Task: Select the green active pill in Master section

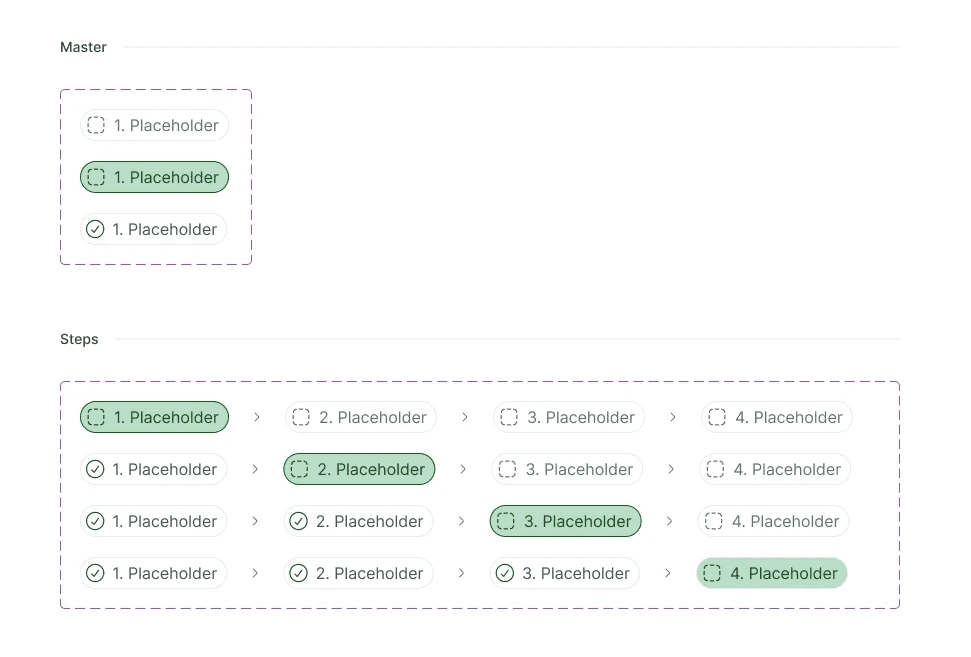Action: point(155,177)
